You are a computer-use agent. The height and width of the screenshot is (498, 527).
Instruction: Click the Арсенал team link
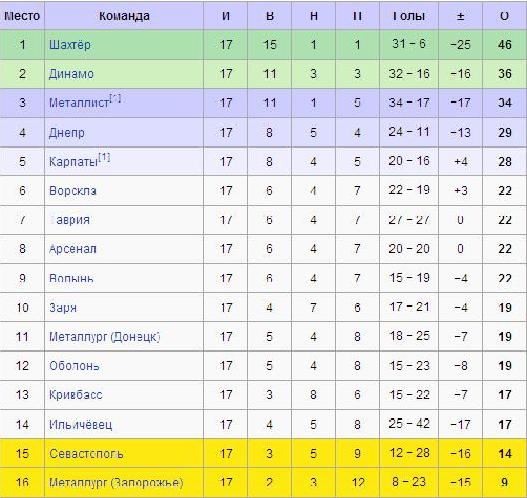coord(73,249)
